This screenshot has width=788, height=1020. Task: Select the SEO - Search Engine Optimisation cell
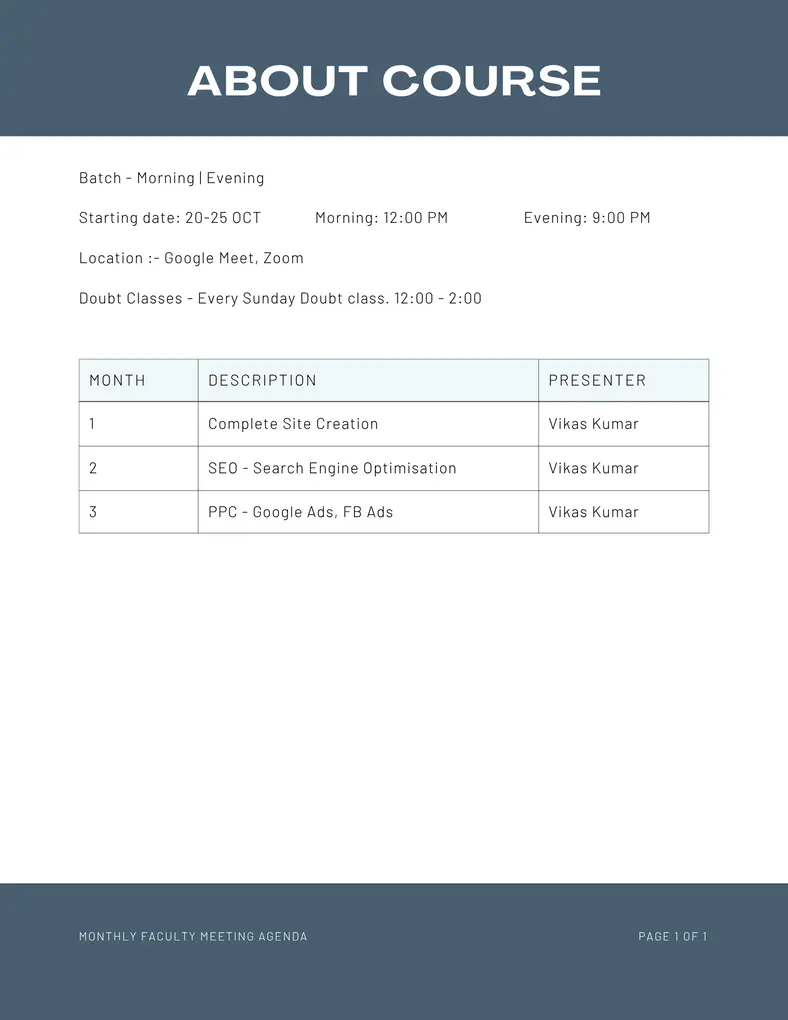(332, 468)
